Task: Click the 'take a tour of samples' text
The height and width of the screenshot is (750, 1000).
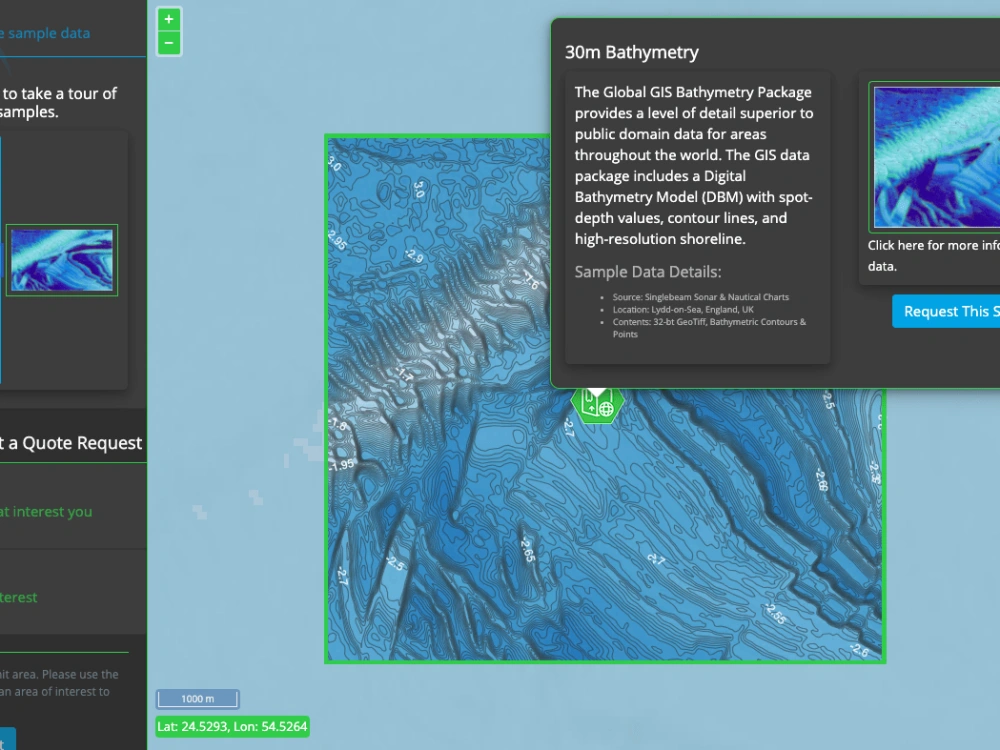Action: click(x=59, y=103)
